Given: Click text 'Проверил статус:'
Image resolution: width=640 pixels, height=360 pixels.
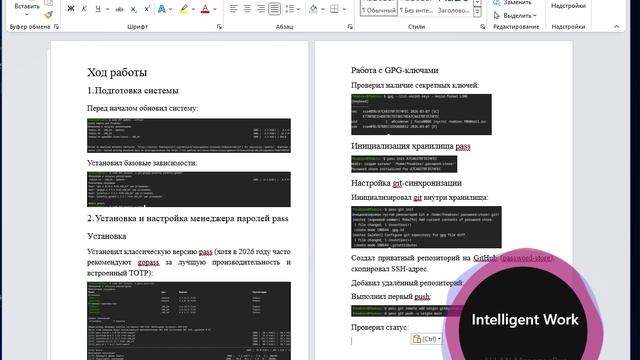Looking at the screenshot, I should tap(380, 327).
